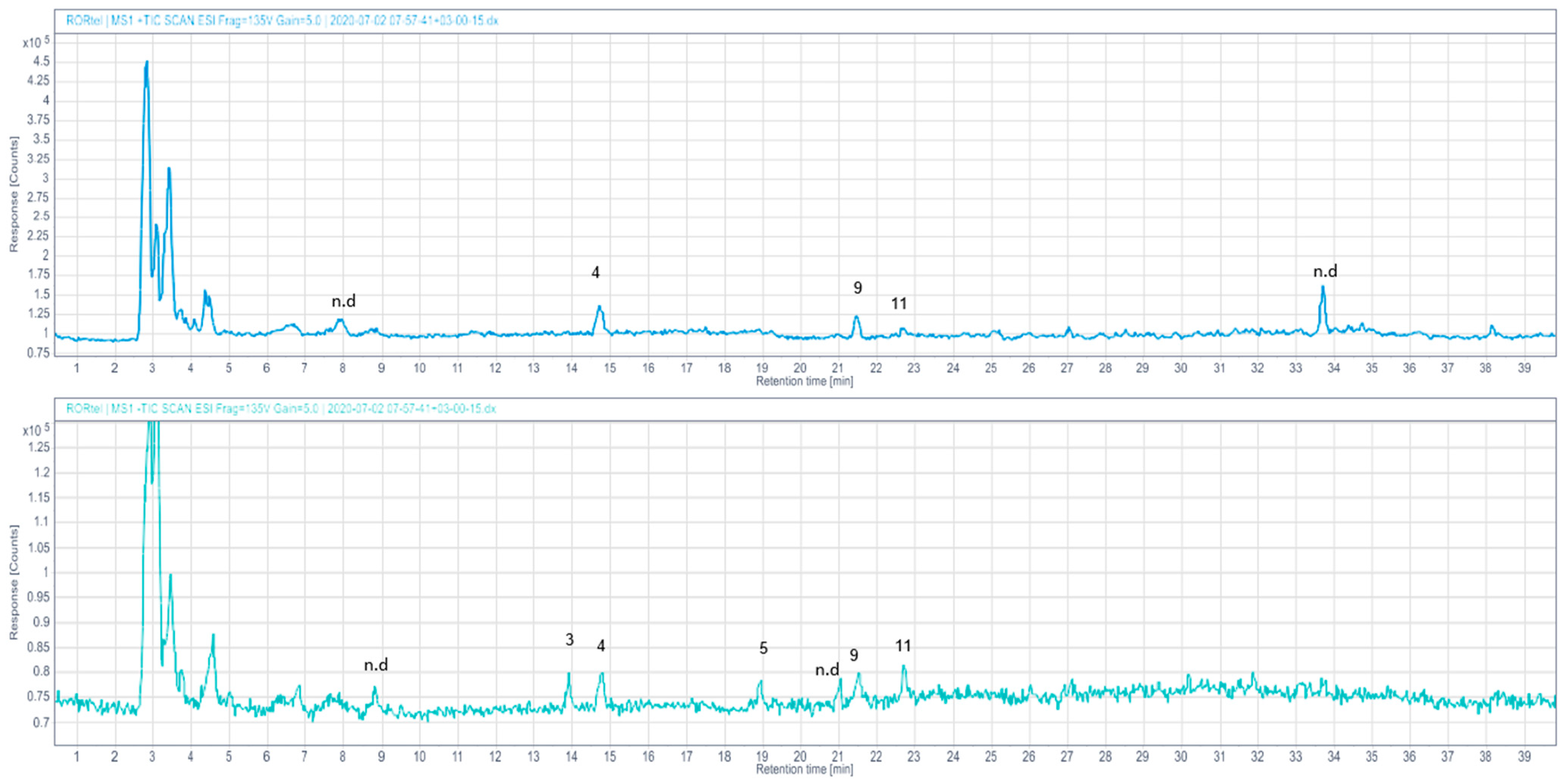Click the 39 min tick on the bottom x-axis
This screenshot has height=784, width=1567.
[1524, 757]
